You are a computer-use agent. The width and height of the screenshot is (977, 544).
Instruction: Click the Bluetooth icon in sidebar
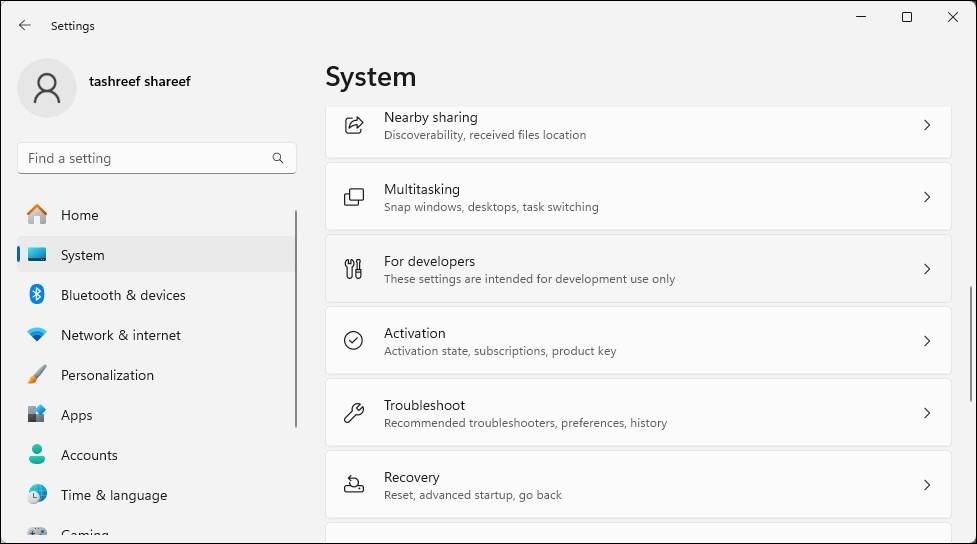point(37,295)
